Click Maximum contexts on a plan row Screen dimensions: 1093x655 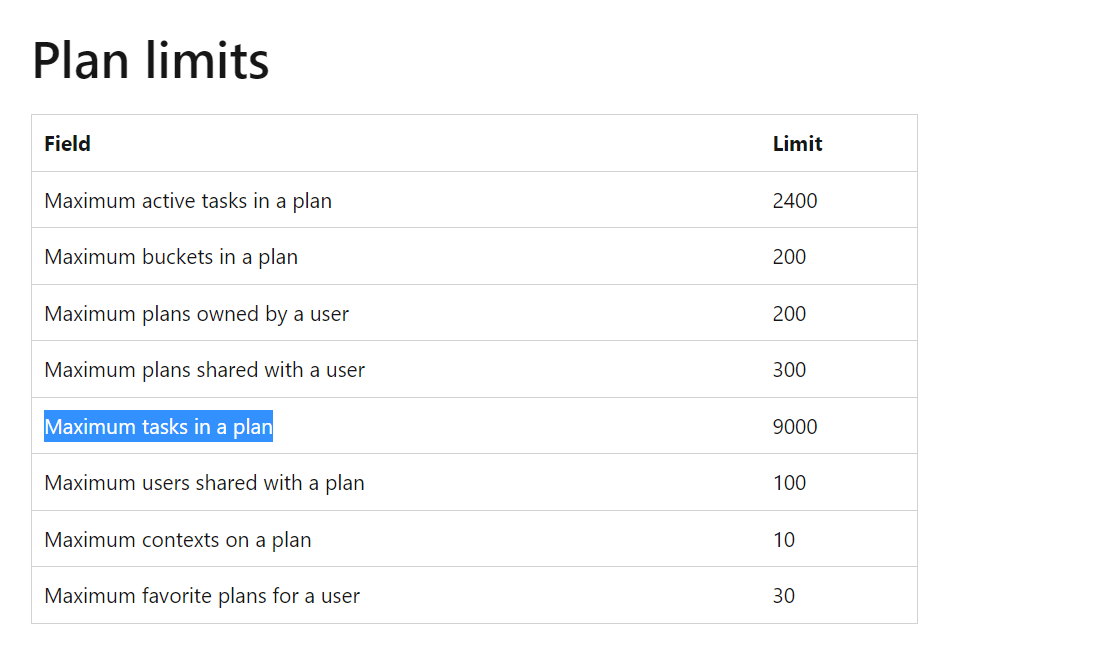[474, 539]
